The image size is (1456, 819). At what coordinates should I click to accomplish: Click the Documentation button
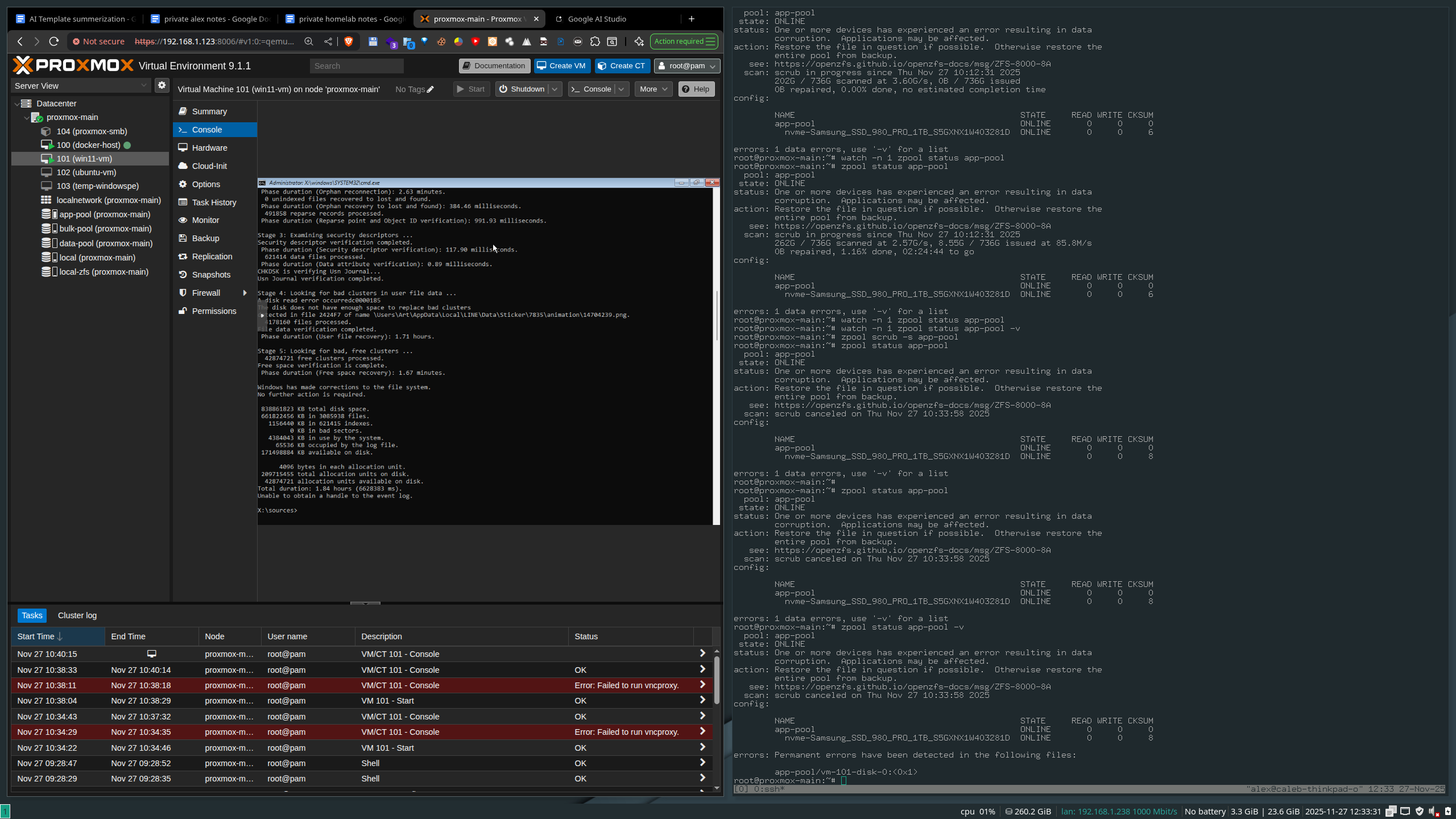coord(494,66)
